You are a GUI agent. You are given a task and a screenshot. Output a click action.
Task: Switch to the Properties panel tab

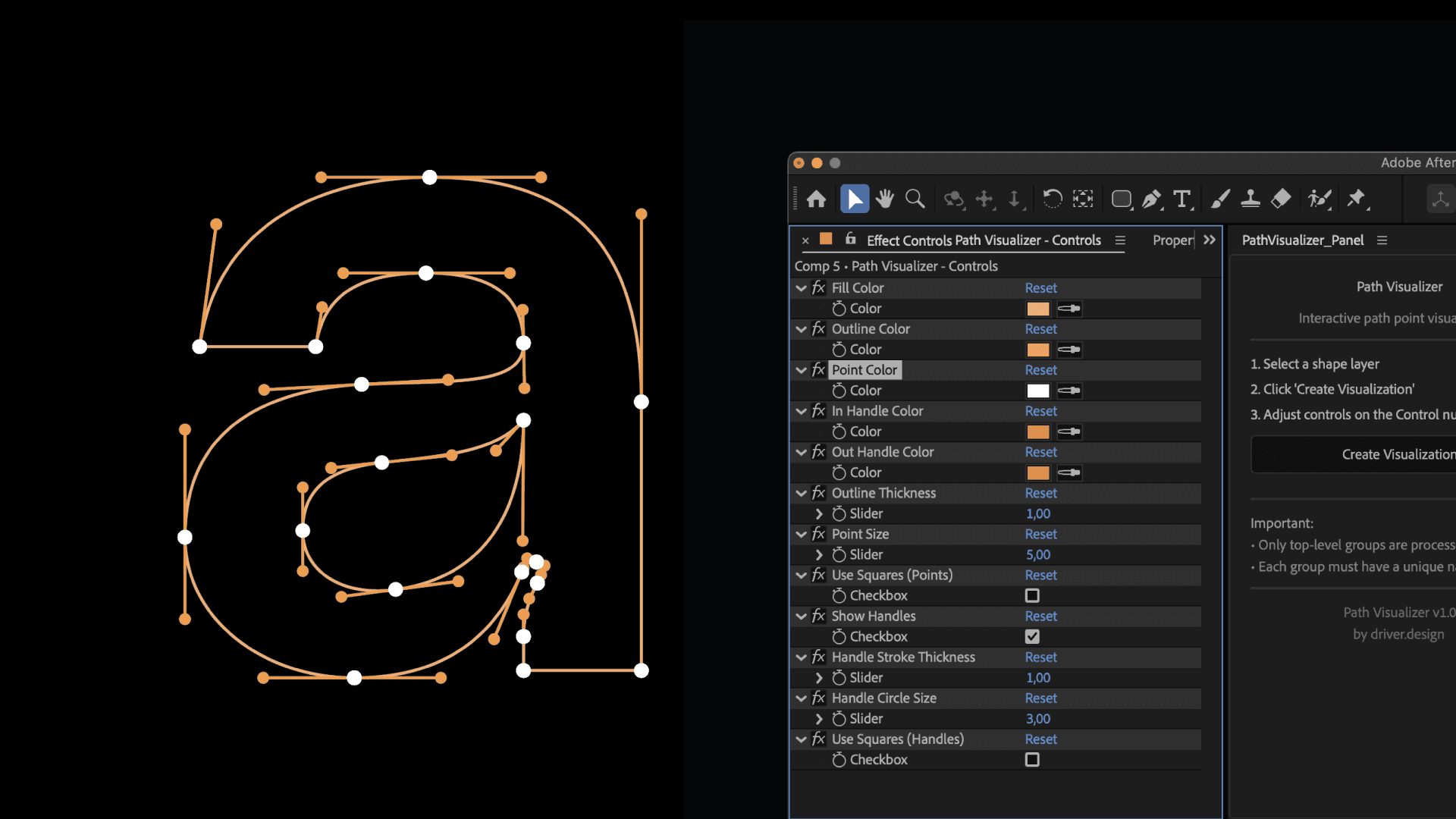(1172, 240)
